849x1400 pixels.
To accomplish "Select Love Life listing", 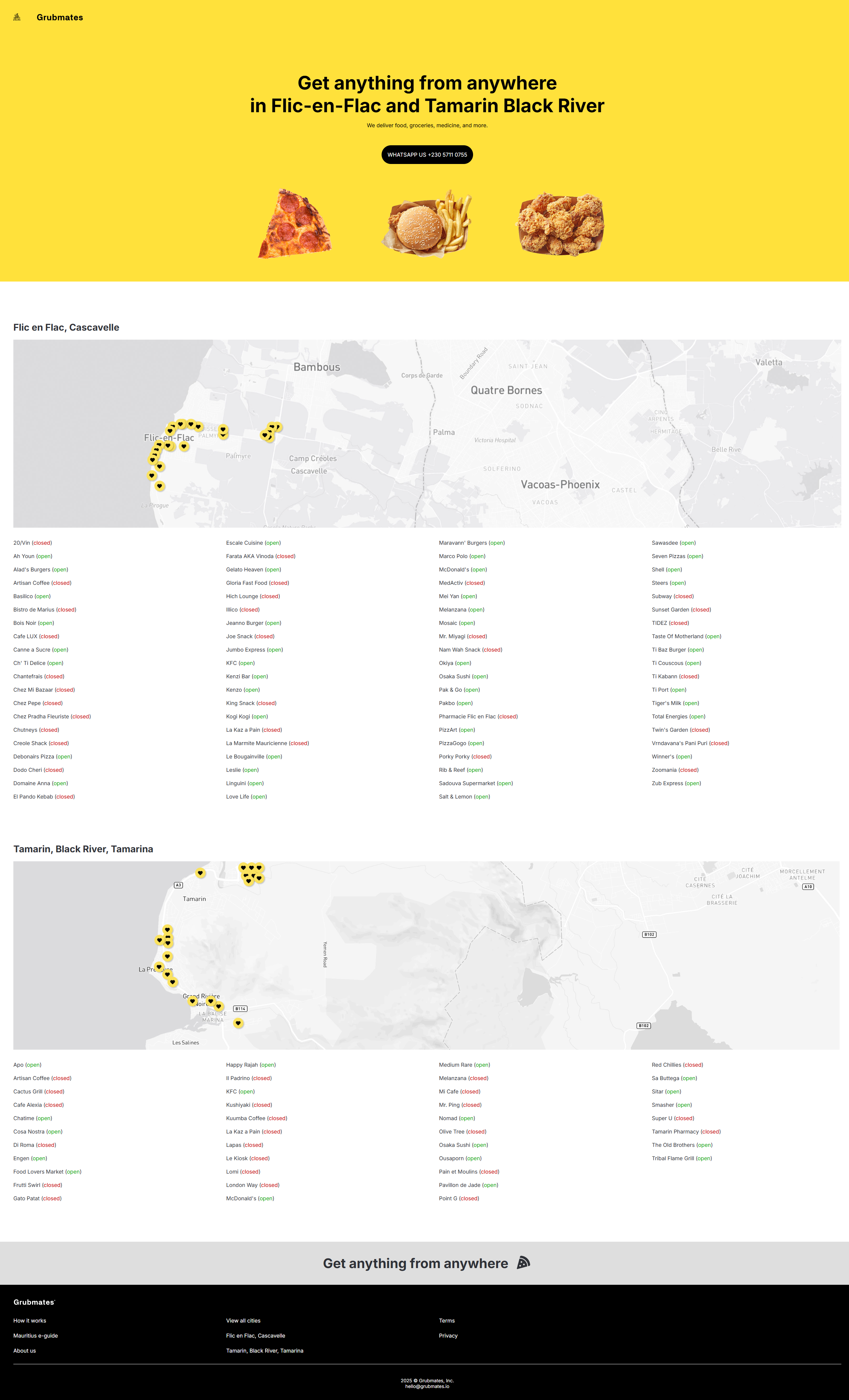I will pos(246,797).
